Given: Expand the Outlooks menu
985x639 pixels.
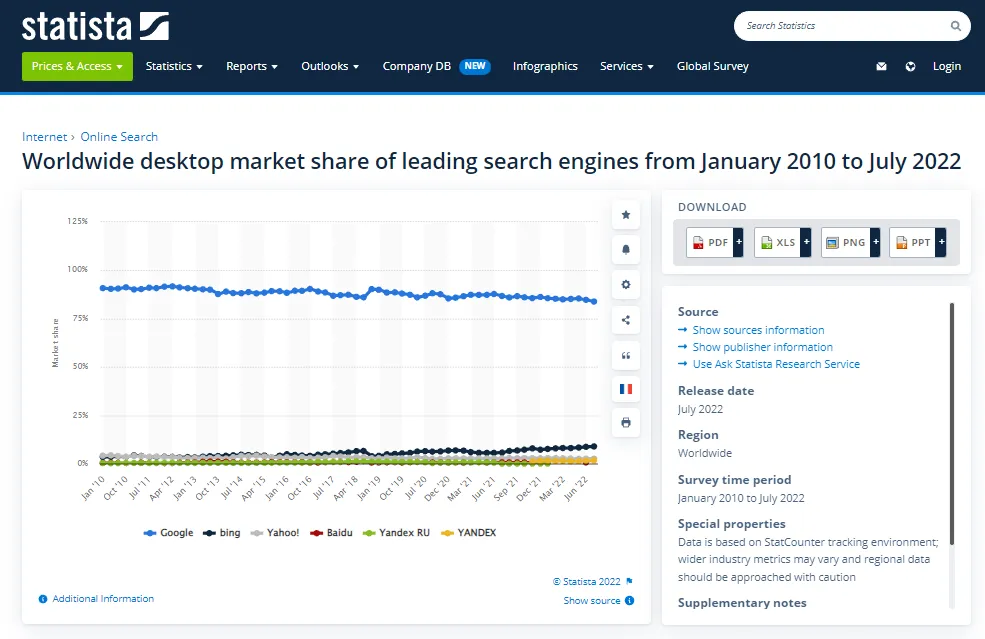Looking at the screenshot, I should pyautogui.click(x=330, y=67).
